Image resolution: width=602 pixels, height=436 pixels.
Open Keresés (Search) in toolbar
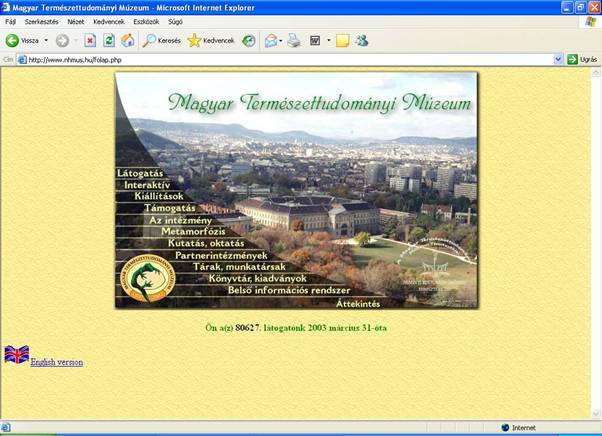[161, 41]
